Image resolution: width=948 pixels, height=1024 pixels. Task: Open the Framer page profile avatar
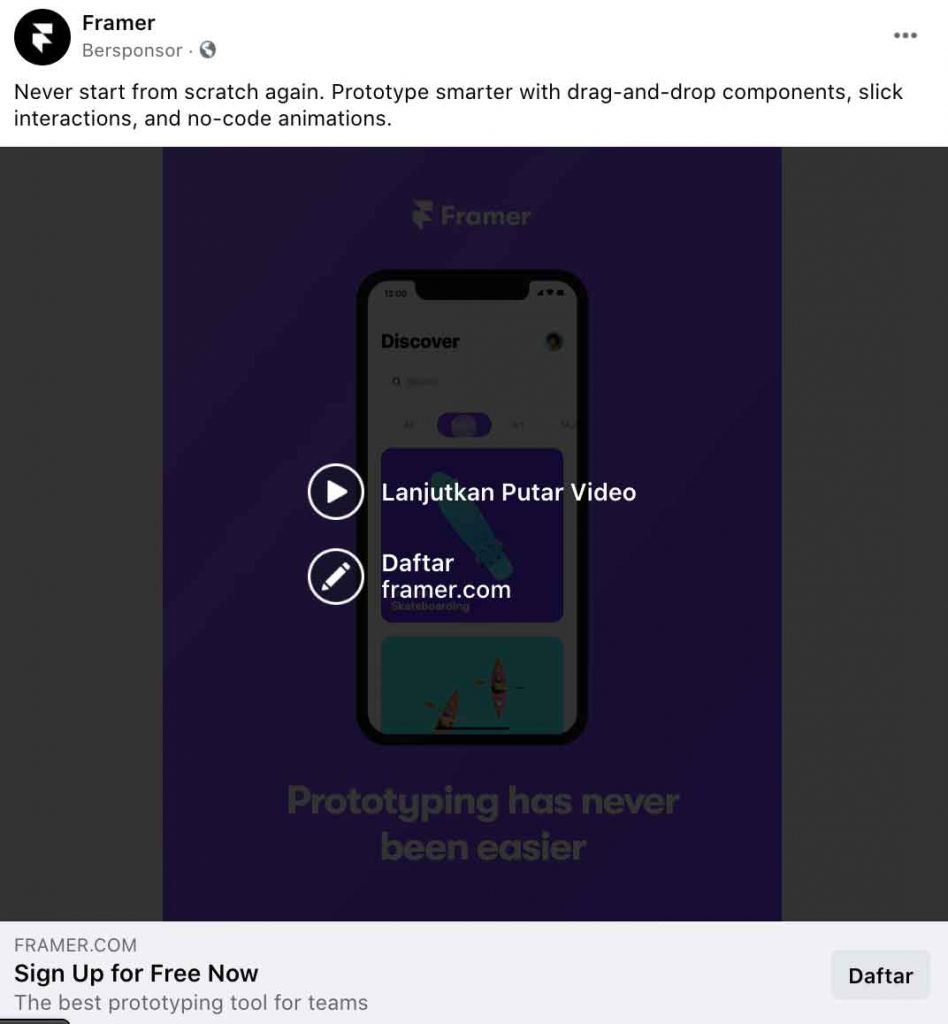click(42, 37)
